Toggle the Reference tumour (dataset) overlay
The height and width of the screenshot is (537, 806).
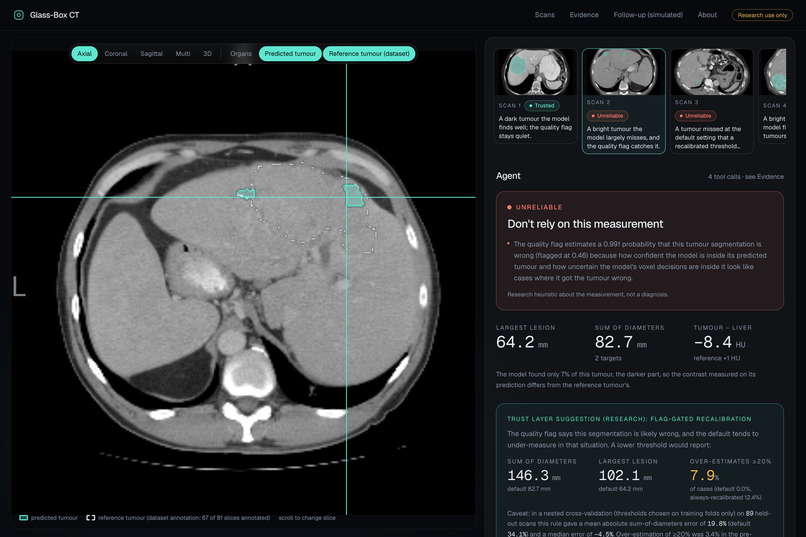coord(369,53)
